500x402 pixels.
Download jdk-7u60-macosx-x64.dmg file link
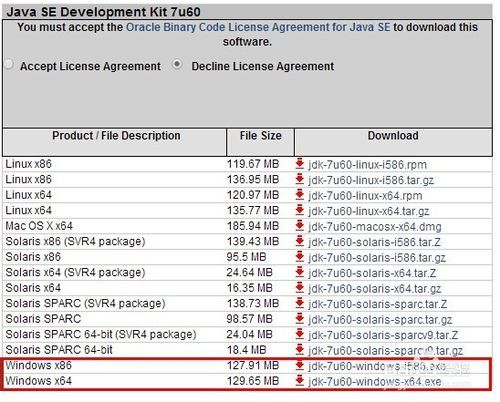(x=375, y=227)
